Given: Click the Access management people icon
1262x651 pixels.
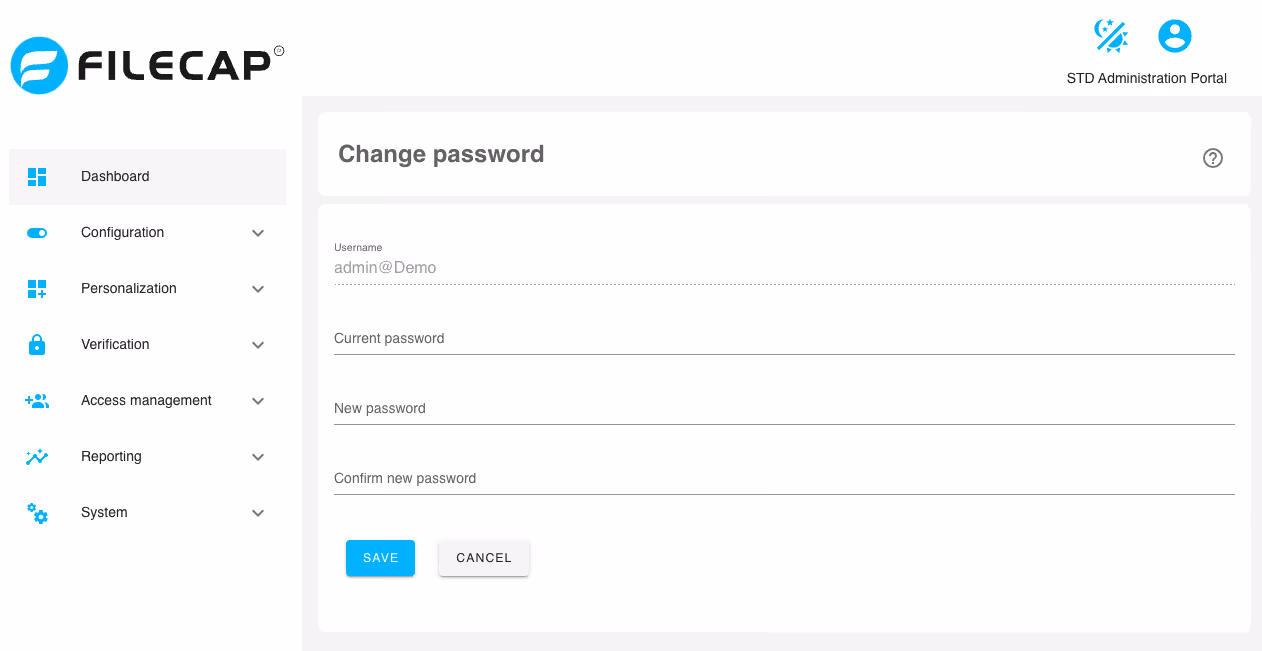Looking at the screenshot, I should 37,401.
